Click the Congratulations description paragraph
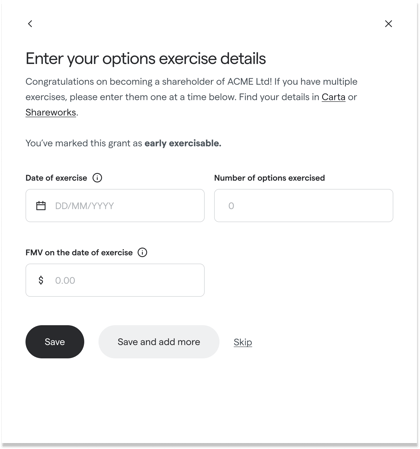 191,97
